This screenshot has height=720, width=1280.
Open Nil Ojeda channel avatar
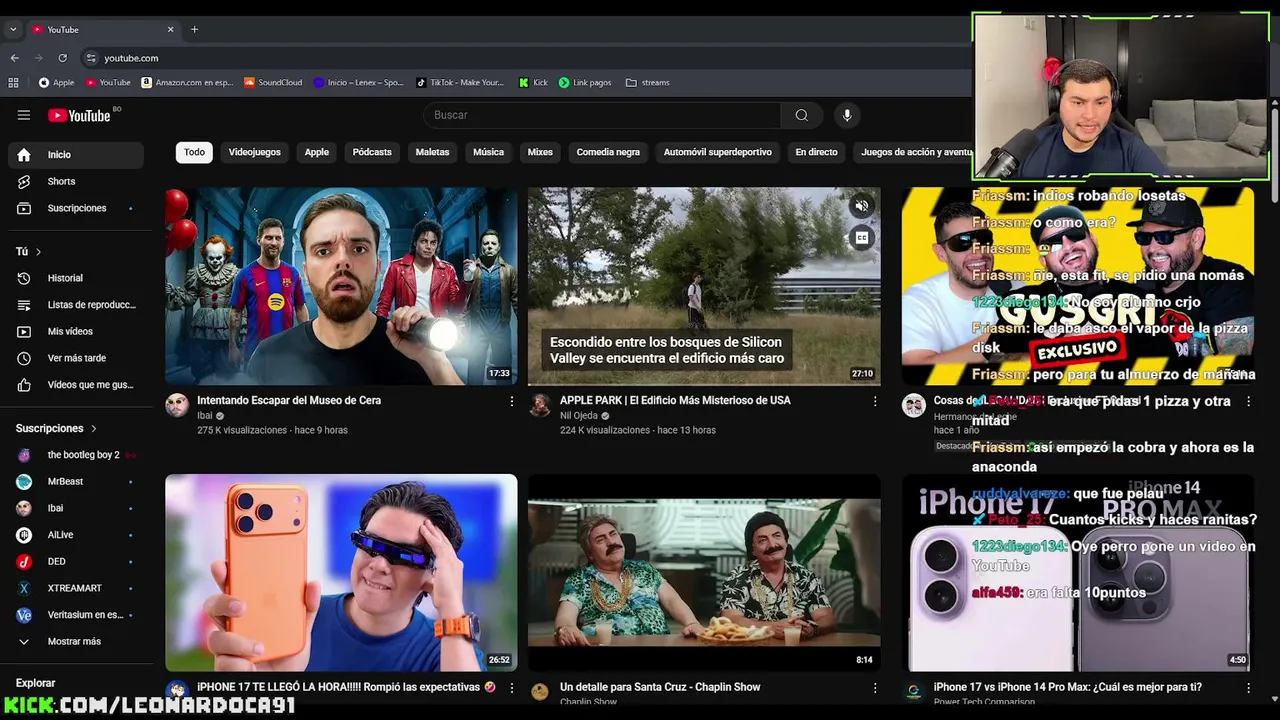click(x=540, y=405)
